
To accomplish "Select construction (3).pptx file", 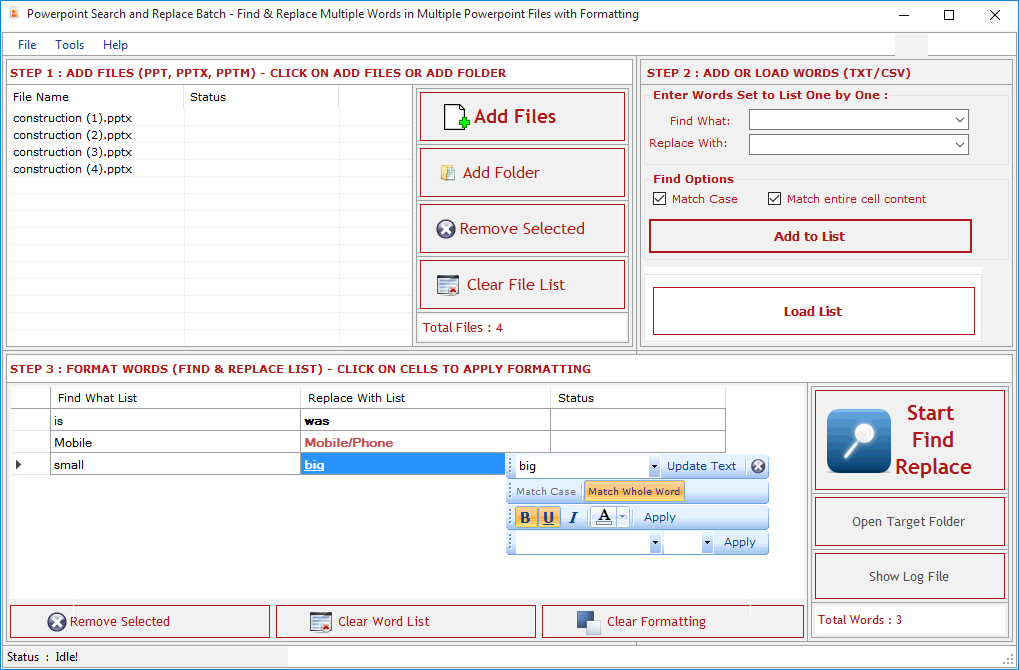I will coord(73,152).
